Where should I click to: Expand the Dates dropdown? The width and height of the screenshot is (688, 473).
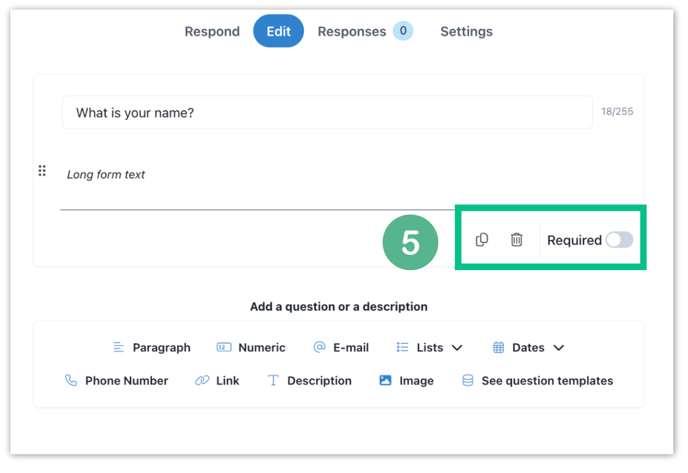[528, 348]
